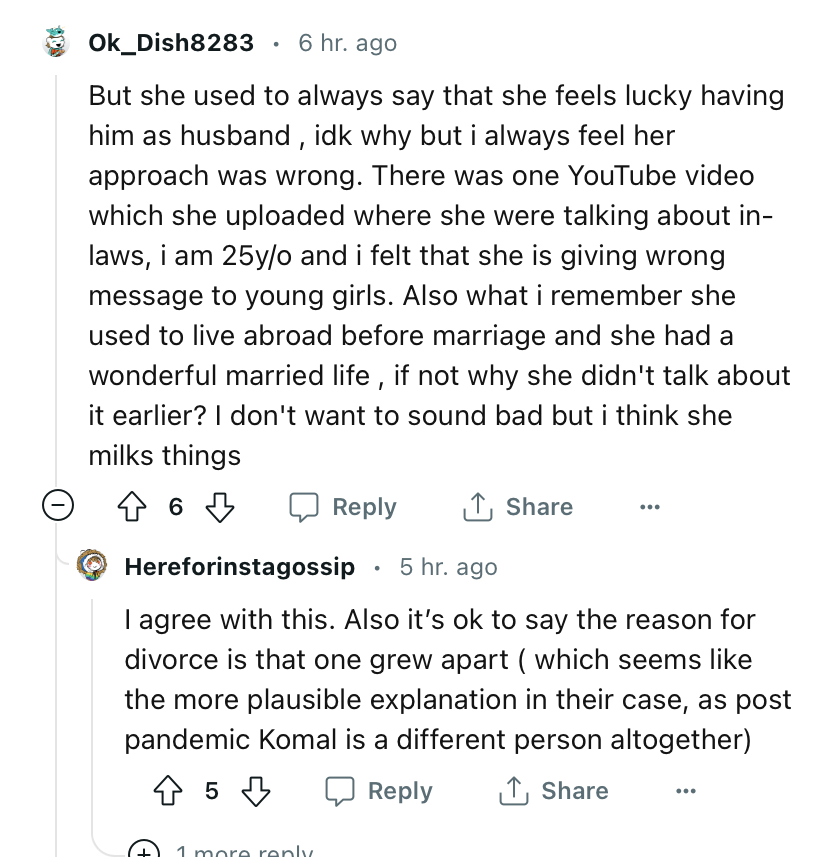
Task: Expand the hidden reply with plus icon
Action: (144, 850)
